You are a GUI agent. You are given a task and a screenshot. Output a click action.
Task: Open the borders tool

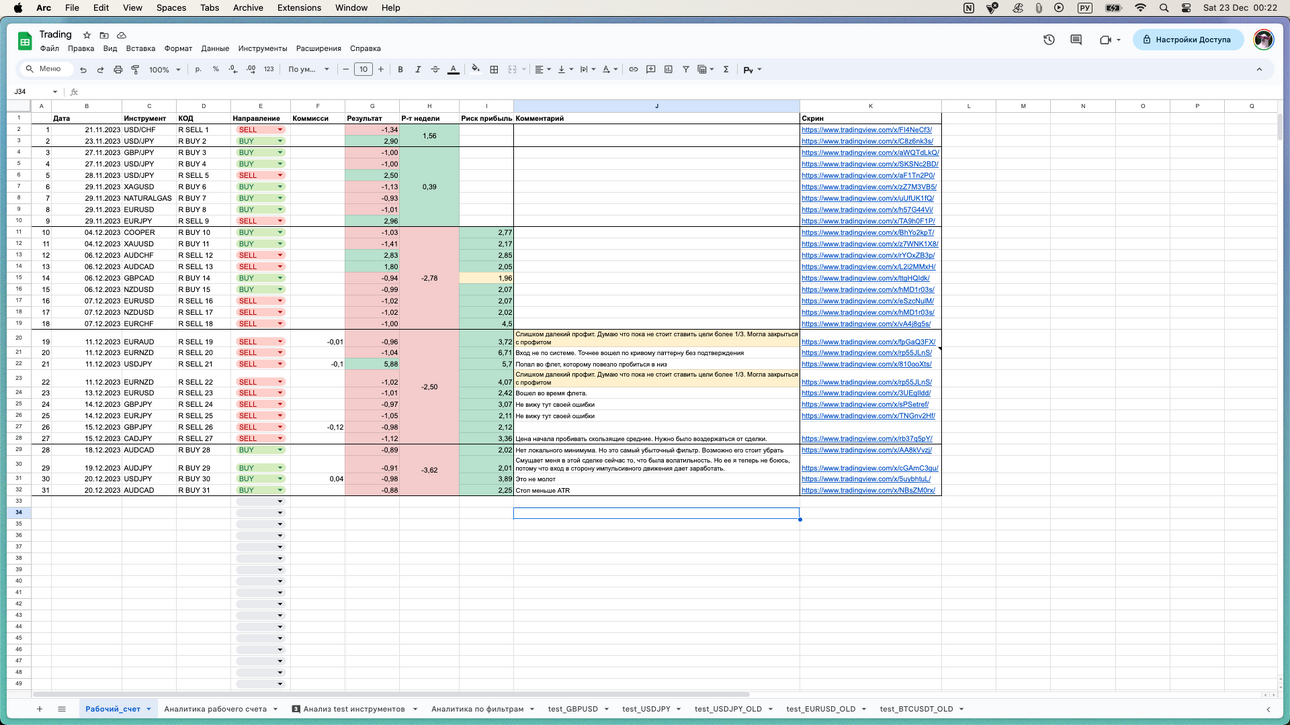[x=494, y=70]
